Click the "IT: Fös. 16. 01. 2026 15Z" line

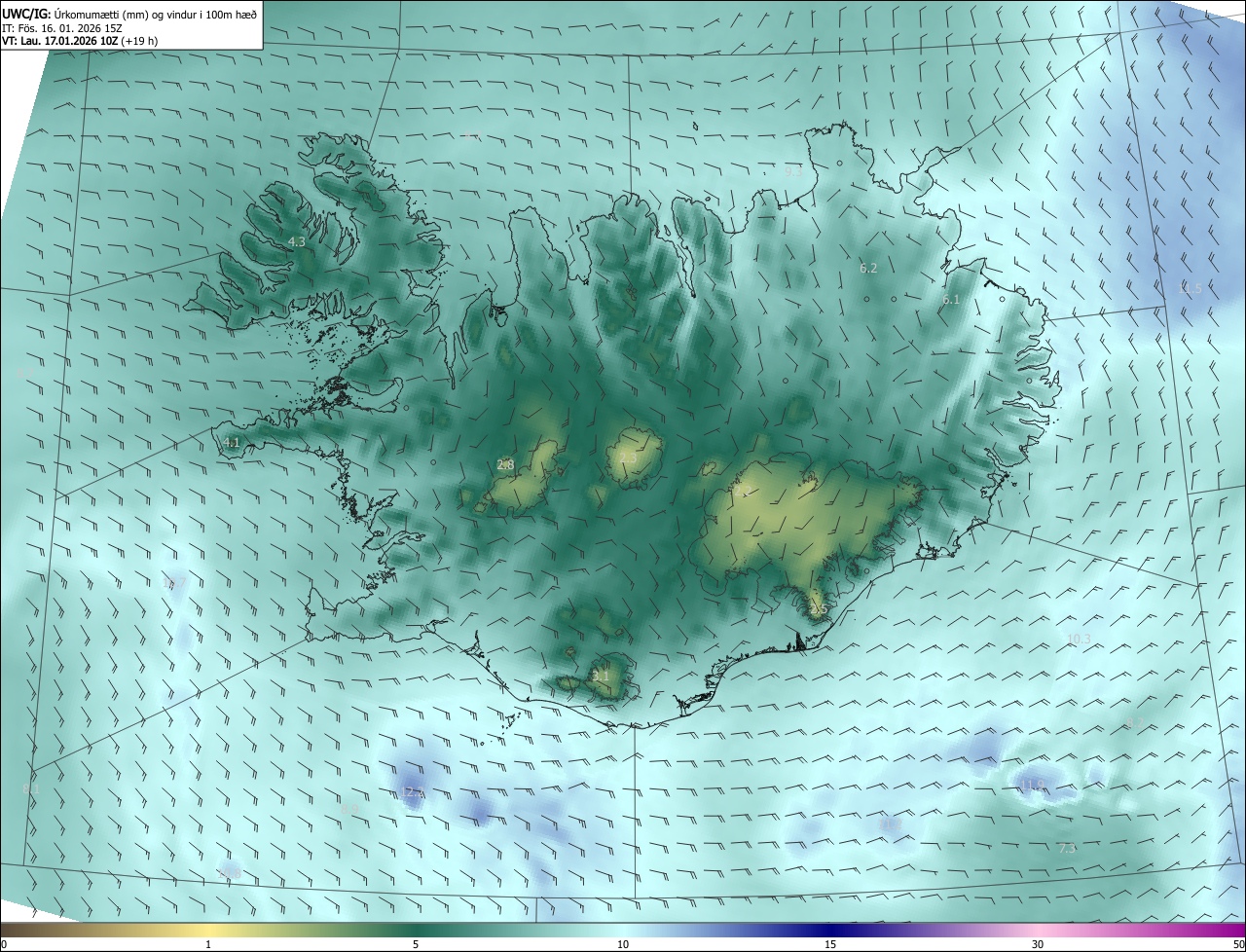(62, 27)
